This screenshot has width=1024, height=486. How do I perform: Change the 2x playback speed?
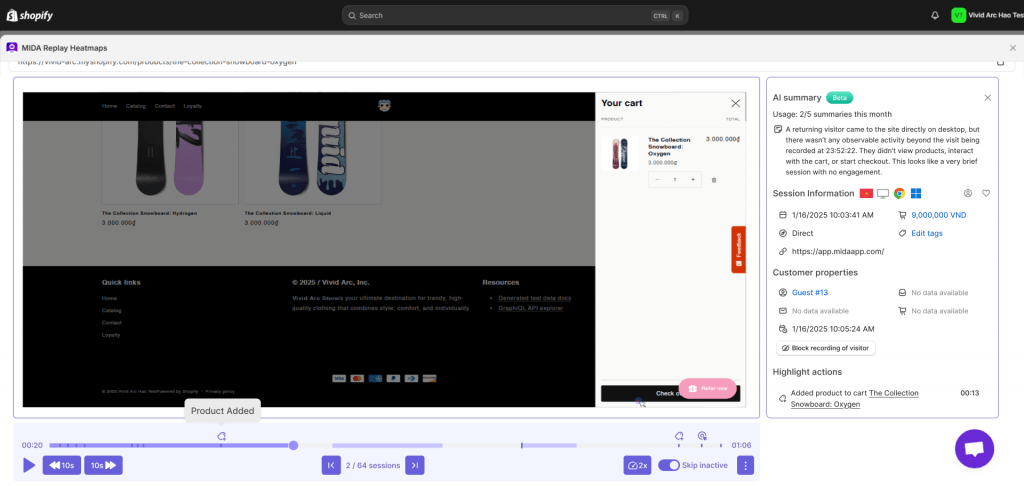[637, 465]
